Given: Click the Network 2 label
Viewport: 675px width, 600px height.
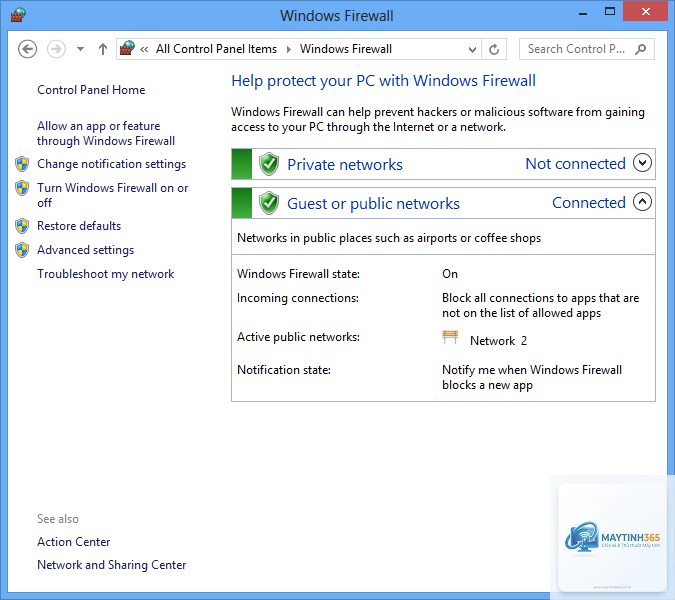Looking at the screenshot, I should pos(499,341).
